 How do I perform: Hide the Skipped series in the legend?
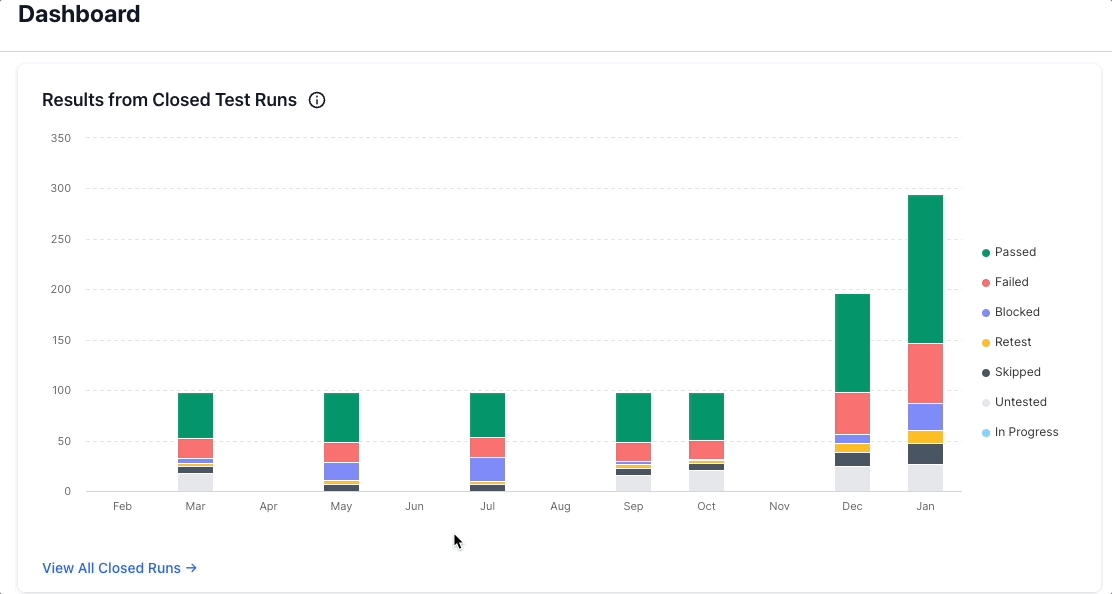(x=1017, y=372)
